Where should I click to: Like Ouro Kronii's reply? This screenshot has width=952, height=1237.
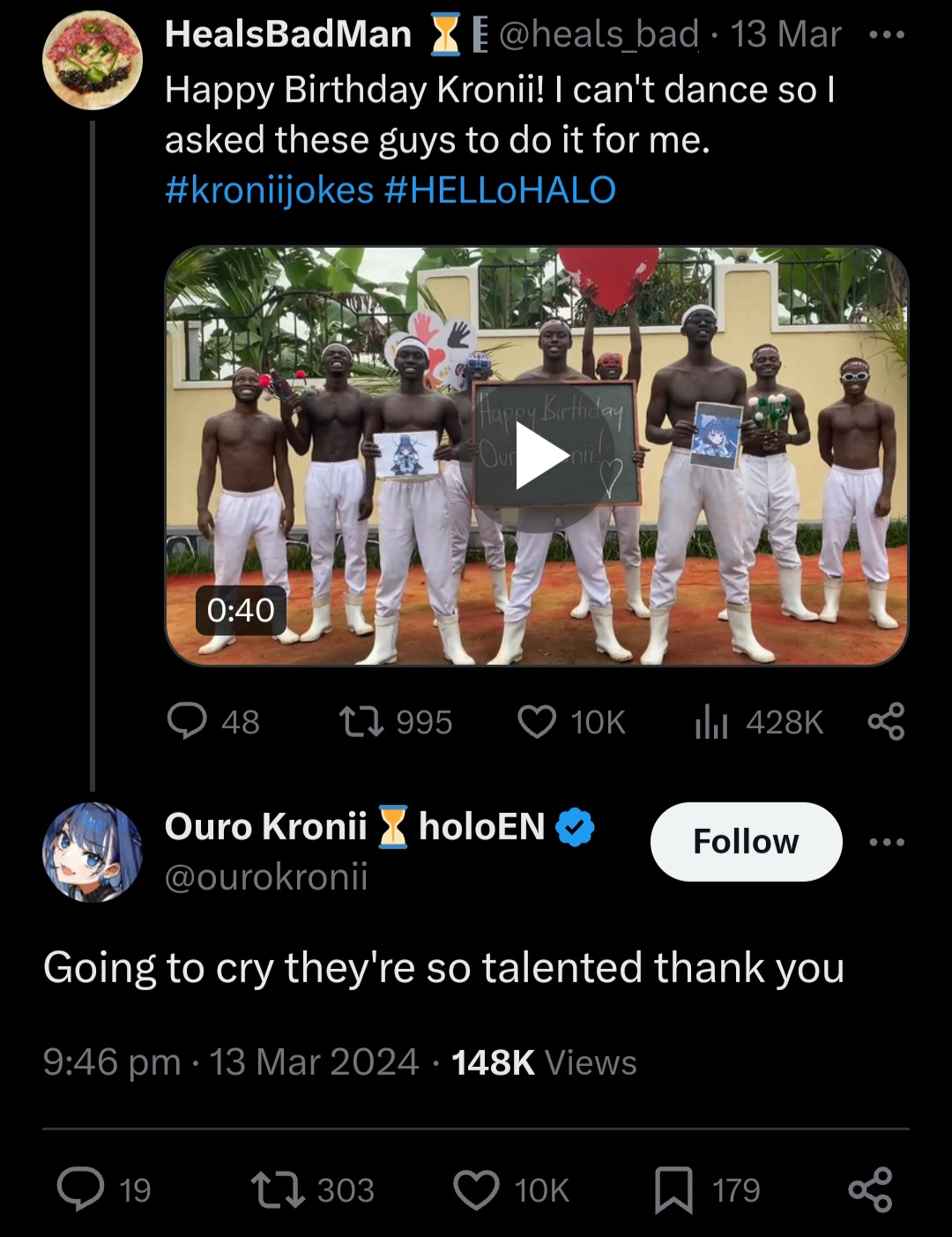pyautogui.click(x=477, y=1189)
